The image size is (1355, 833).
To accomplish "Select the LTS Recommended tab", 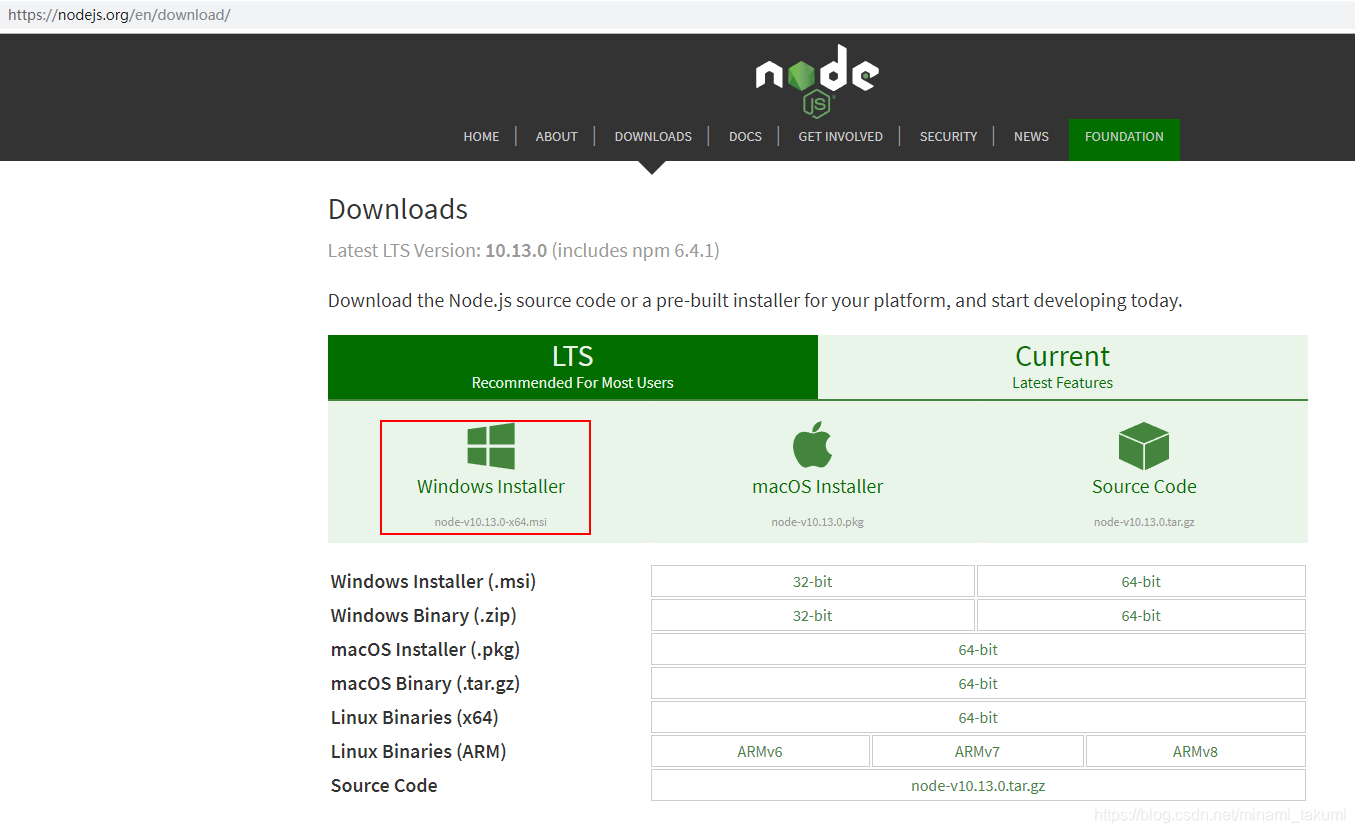I will 573,367.
